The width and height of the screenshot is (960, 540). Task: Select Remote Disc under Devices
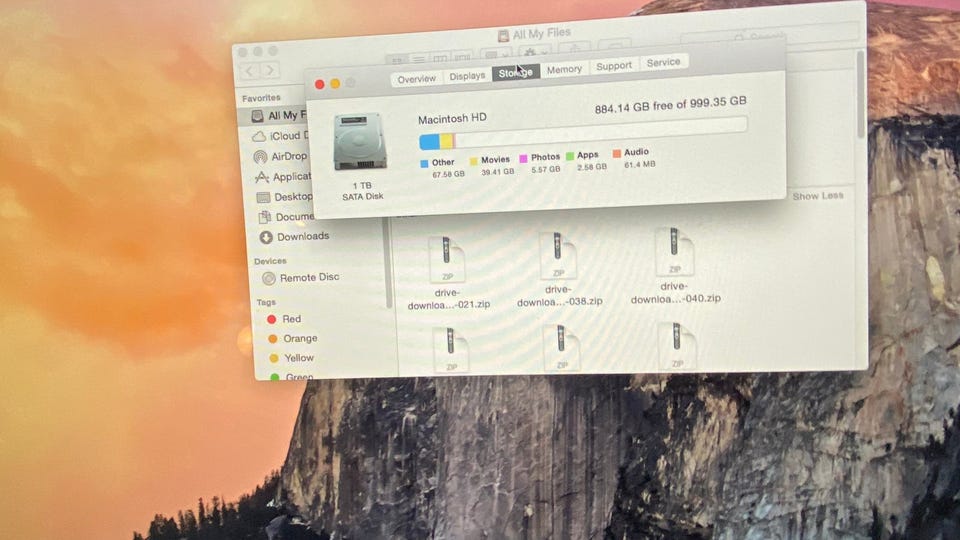pyautogui.click(x=301, y=278)
